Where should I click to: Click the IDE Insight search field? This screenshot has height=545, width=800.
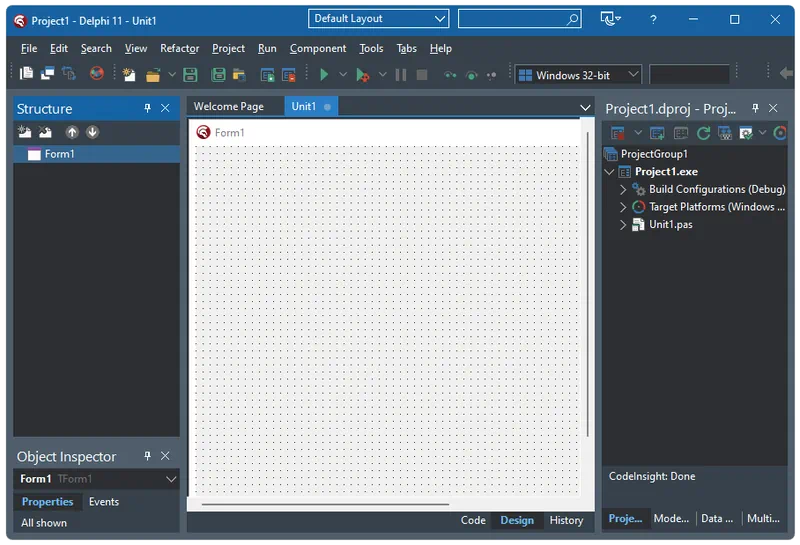click(x=519, y=19)
